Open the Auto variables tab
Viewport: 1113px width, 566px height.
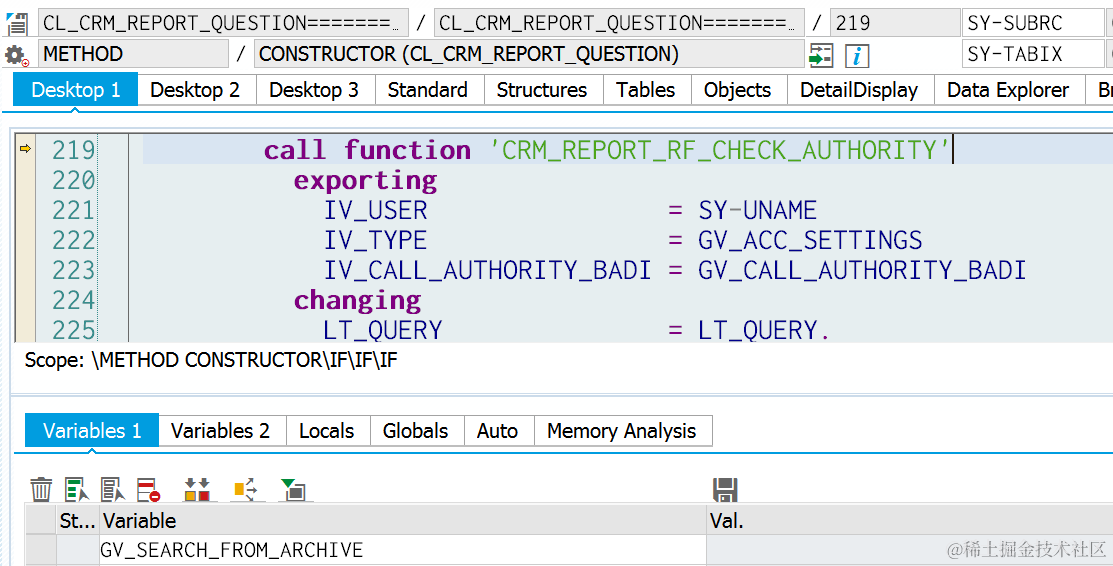(x=498, y=431)
